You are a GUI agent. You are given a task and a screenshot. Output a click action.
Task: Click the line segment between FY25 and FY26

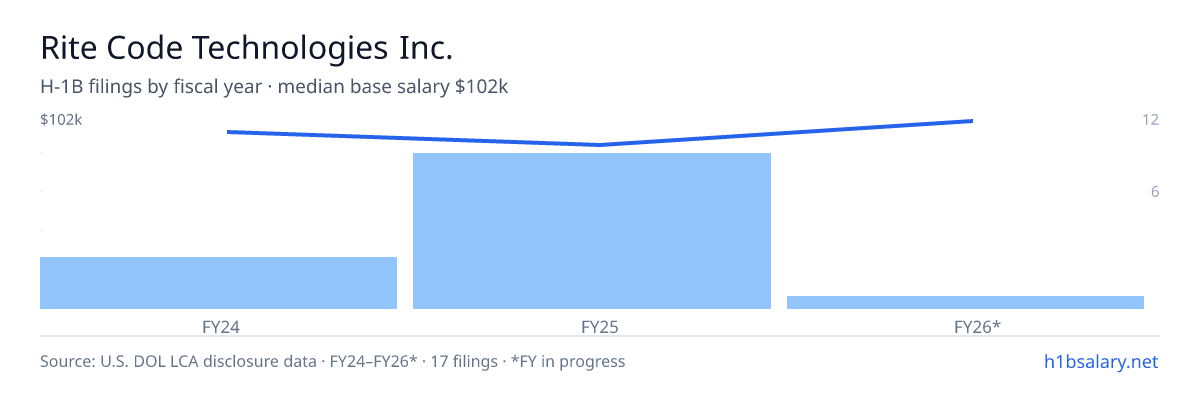click(785, 133)
